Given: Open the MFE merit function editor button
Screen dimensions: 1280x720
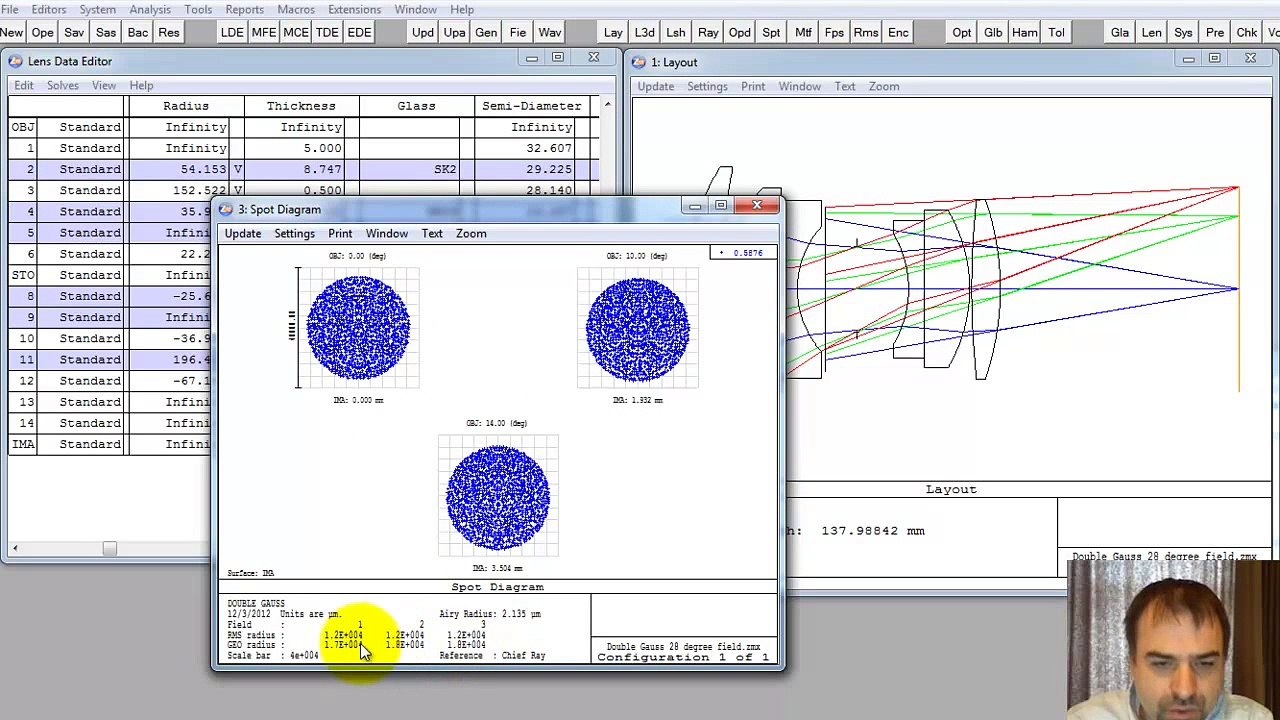Looking at the screenshot, I should tap(264, 32).
